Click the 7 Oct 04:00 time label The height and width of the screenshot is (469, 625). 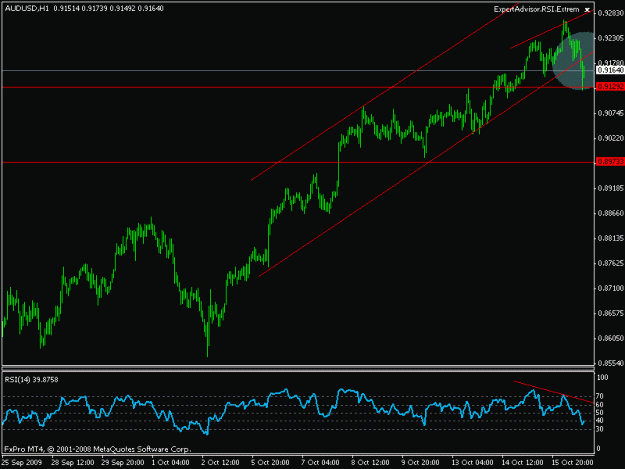coord(320,462)
